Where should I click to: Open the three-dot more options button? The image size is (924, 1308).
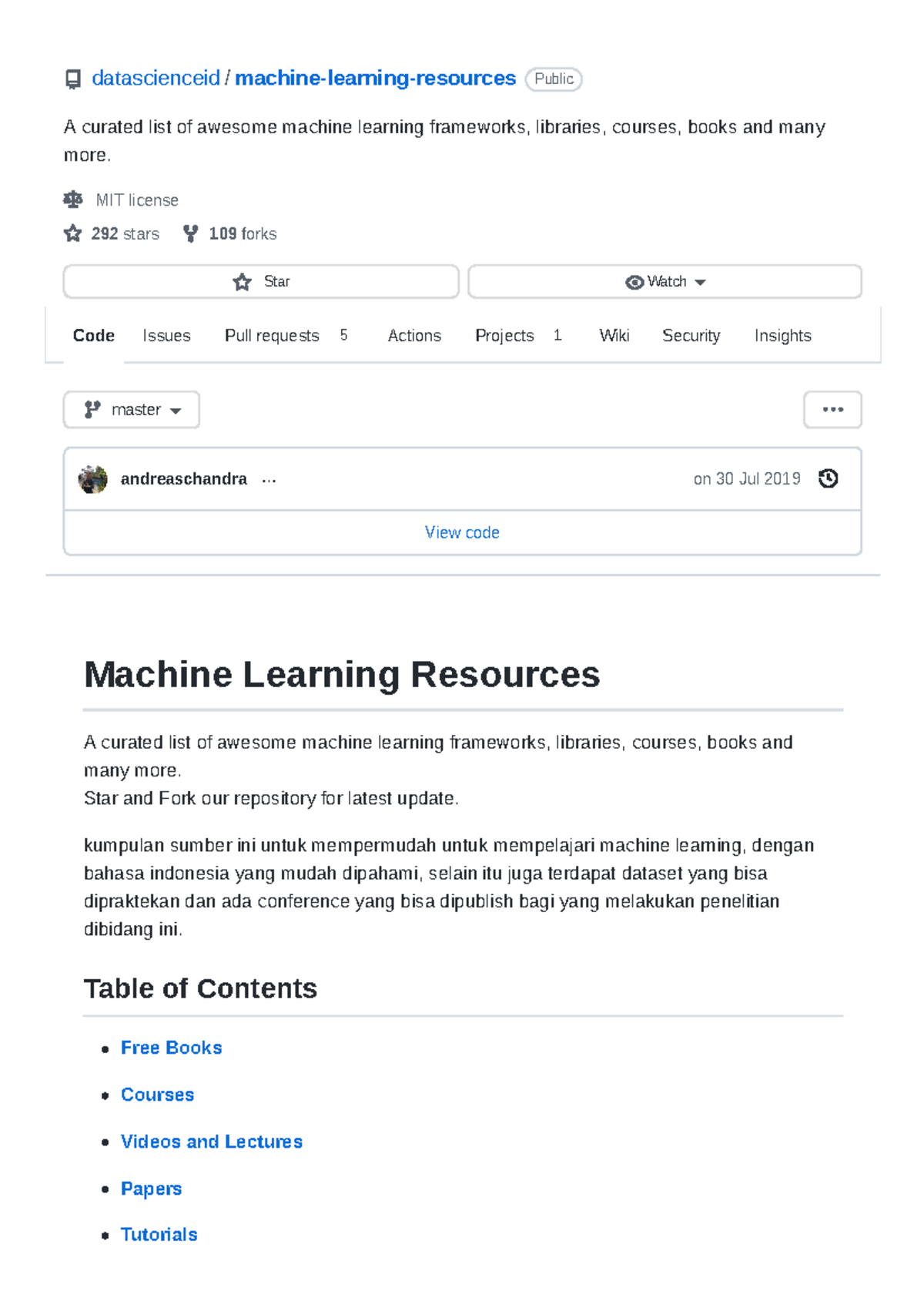[x=832, y=410]
